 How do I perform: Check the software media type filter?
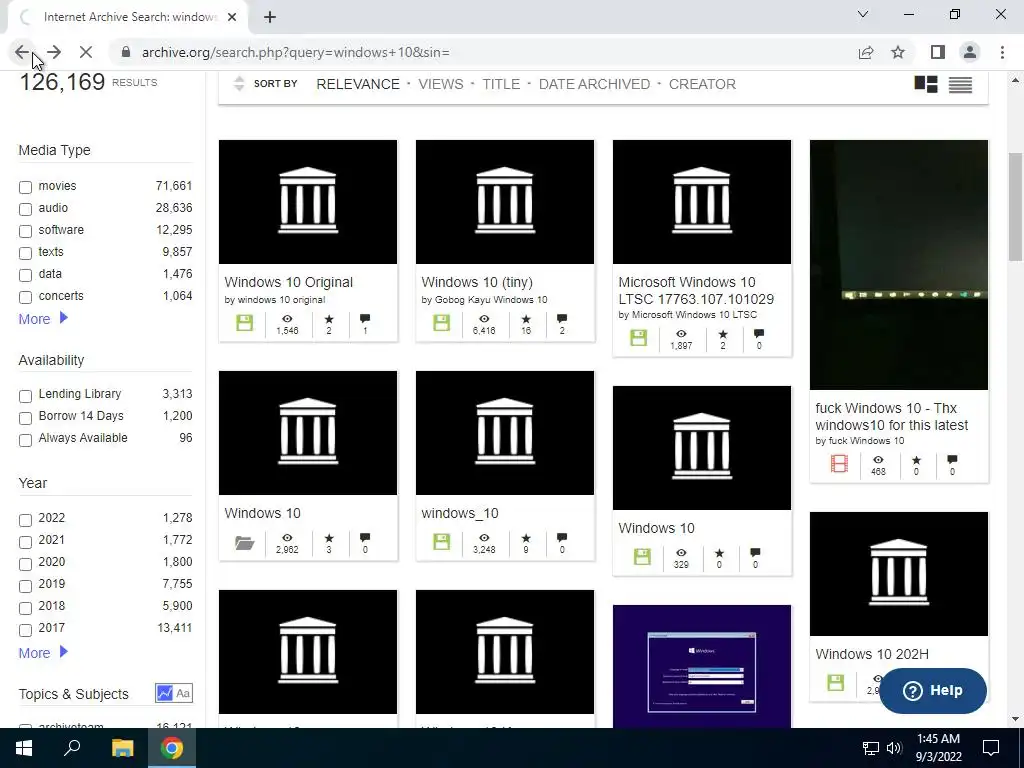click(25, 231)
